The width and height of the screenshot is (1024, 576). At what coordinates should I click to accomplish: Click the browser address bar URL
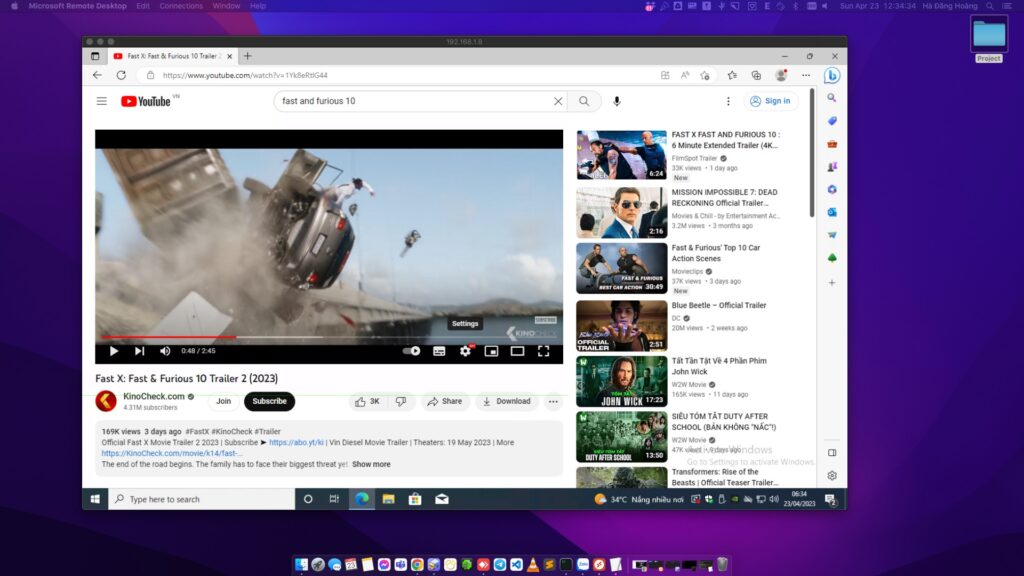245,75
